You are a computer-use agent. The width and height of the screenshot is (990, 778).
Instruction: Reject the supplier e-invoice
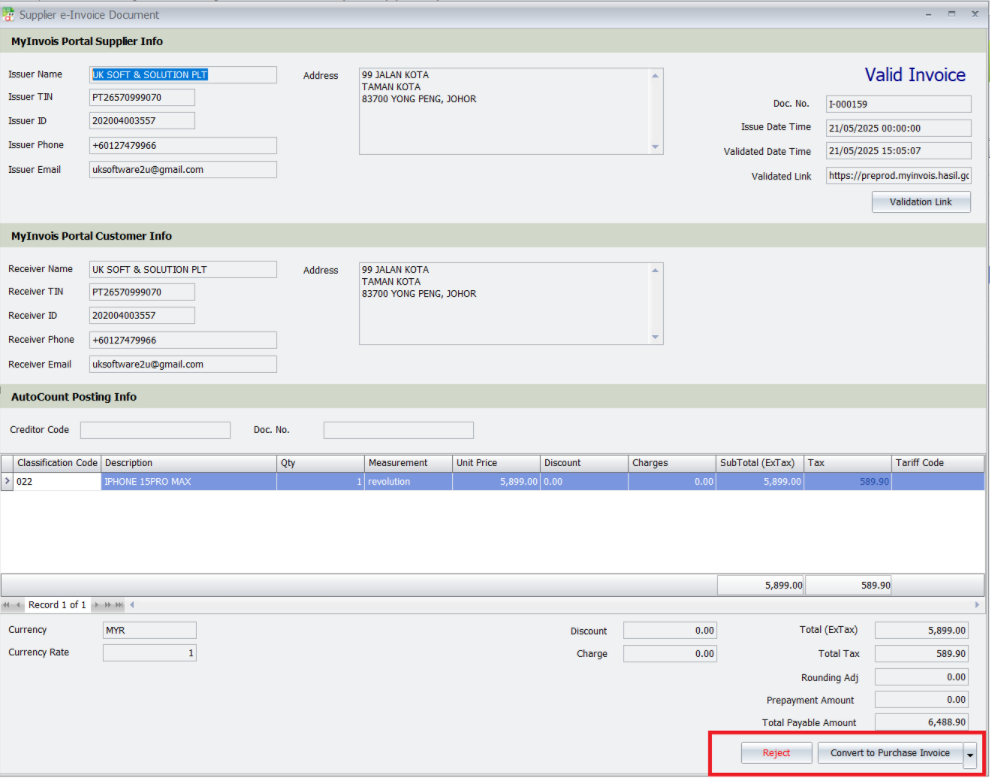click(x=777, y=753)
